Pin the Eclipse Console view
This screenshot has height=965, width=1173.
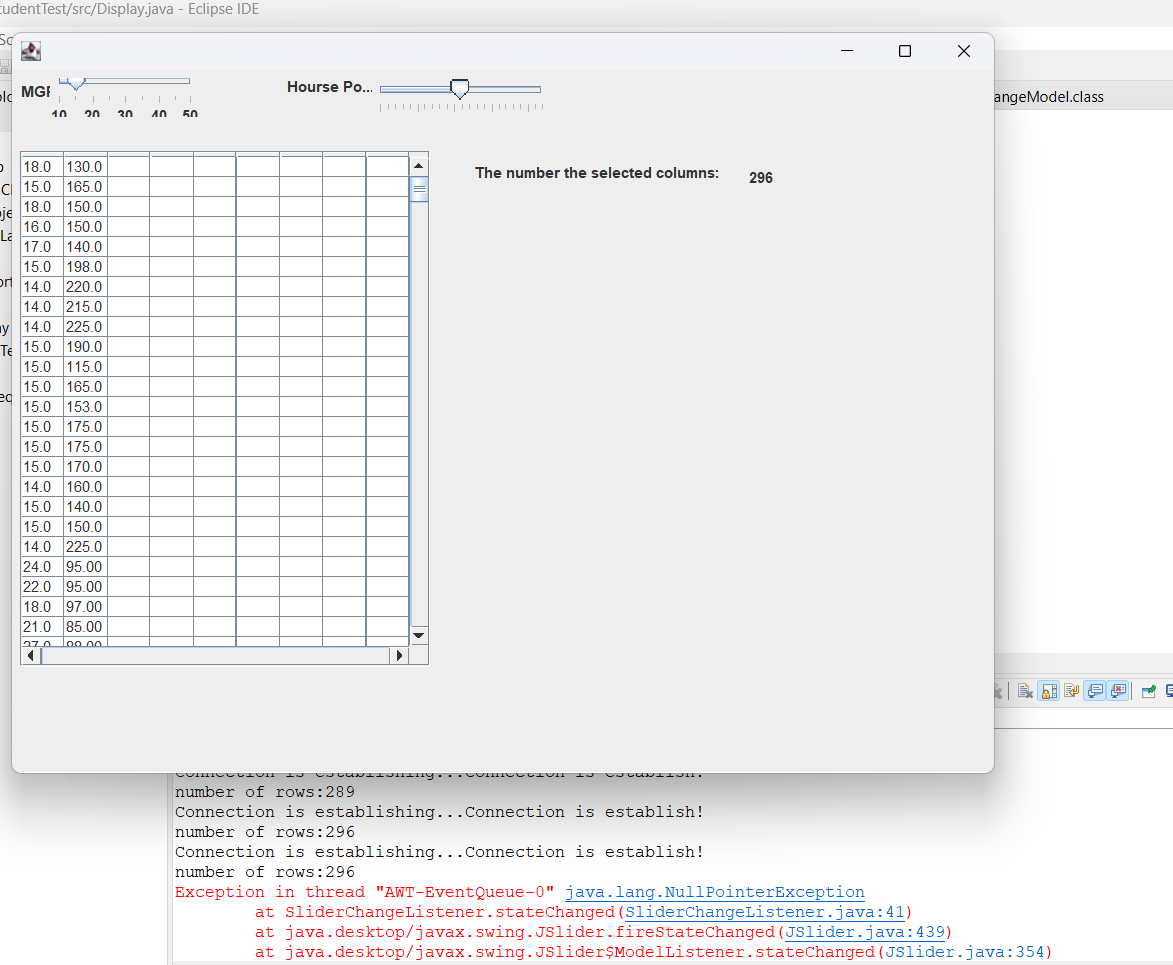[x=1148, y=690]
